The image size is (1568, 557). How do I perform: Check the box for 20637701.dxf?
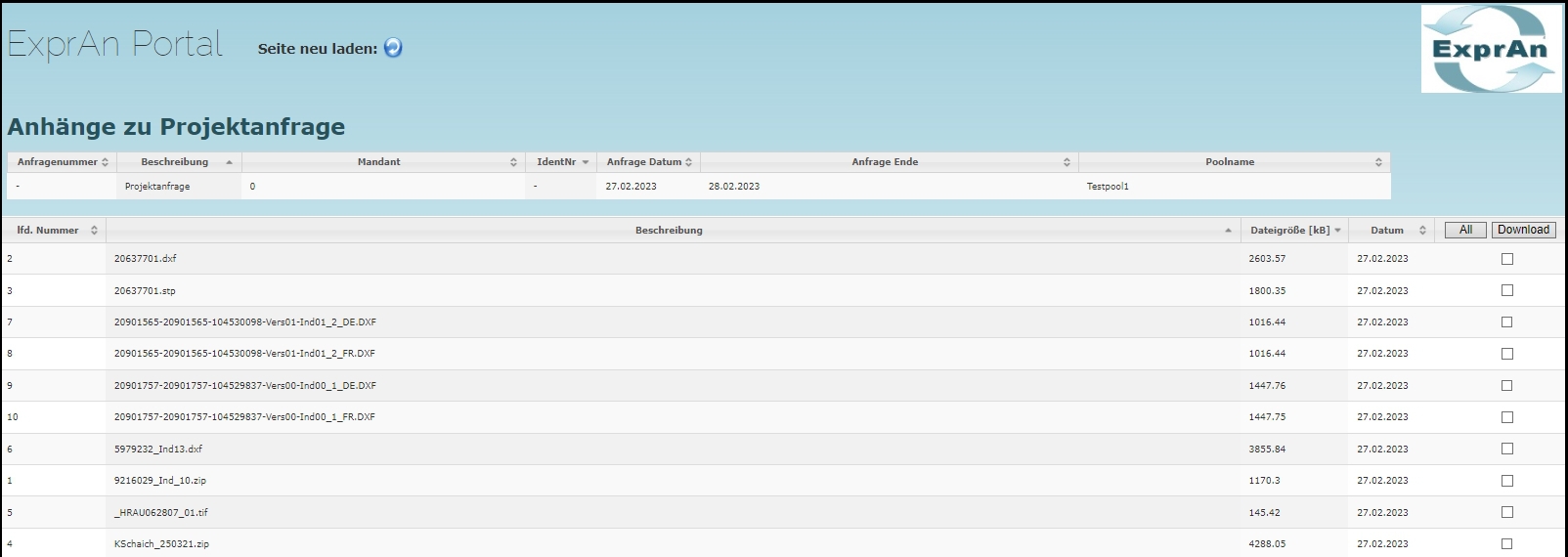(x=1506, y=259)
